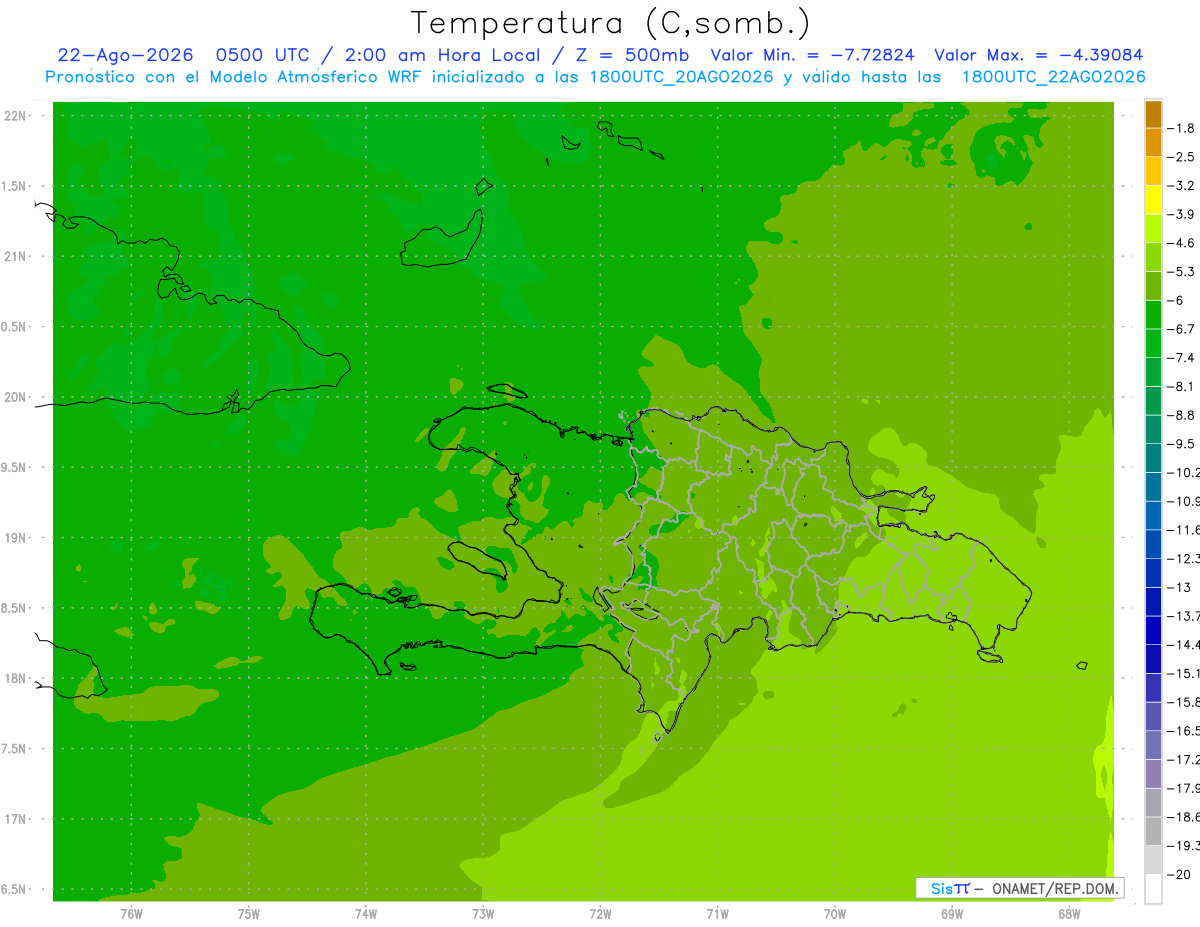The width and height of the screenshot is (1200, 927).
Task: Click the "-4.6" colorbar value
Action: click(1183, 243)
